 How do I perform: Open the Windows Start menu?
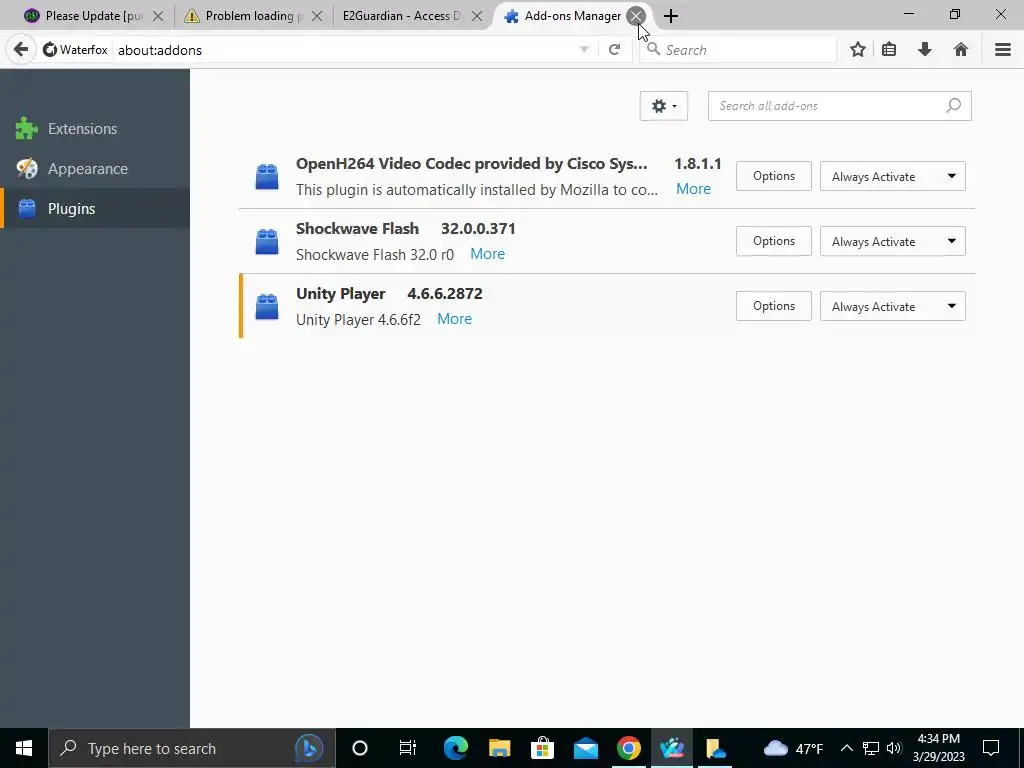24,748
